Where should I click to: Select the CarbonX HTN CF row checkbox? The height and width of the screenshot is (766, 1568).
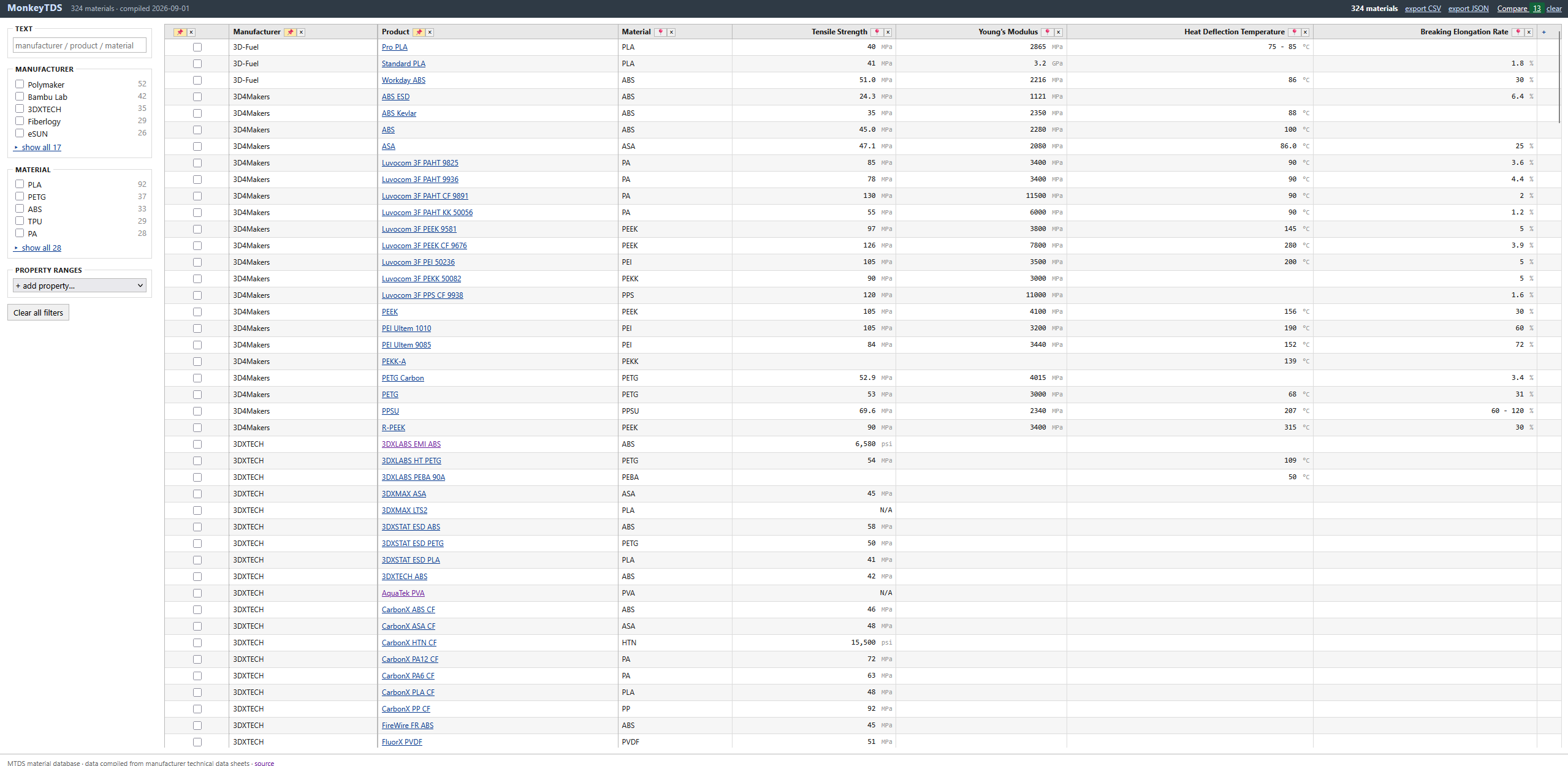(197, 643)
